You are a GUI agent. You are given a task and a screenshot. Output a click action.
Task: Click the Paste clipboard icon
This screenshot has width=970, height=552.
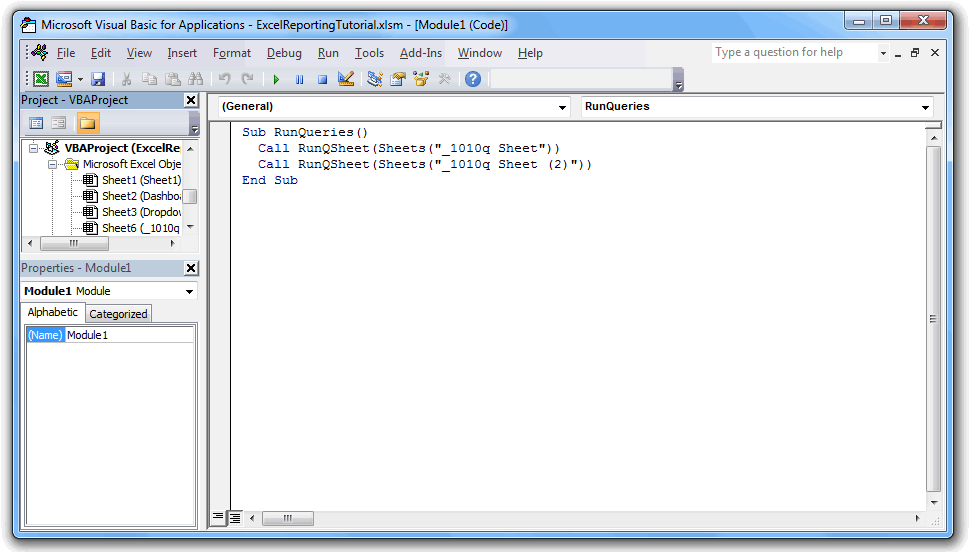tap(173, 79)
